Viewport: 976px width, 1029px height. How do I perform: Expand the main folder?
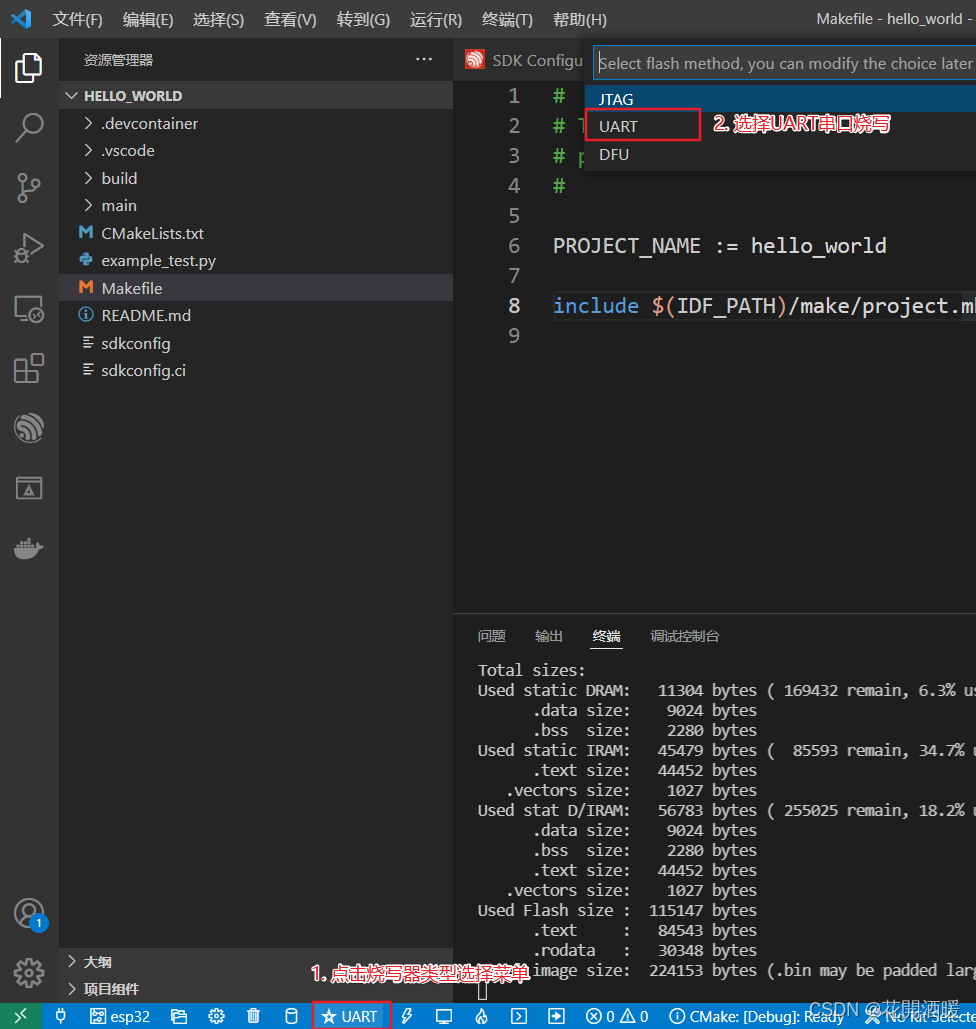coord(256,205)
